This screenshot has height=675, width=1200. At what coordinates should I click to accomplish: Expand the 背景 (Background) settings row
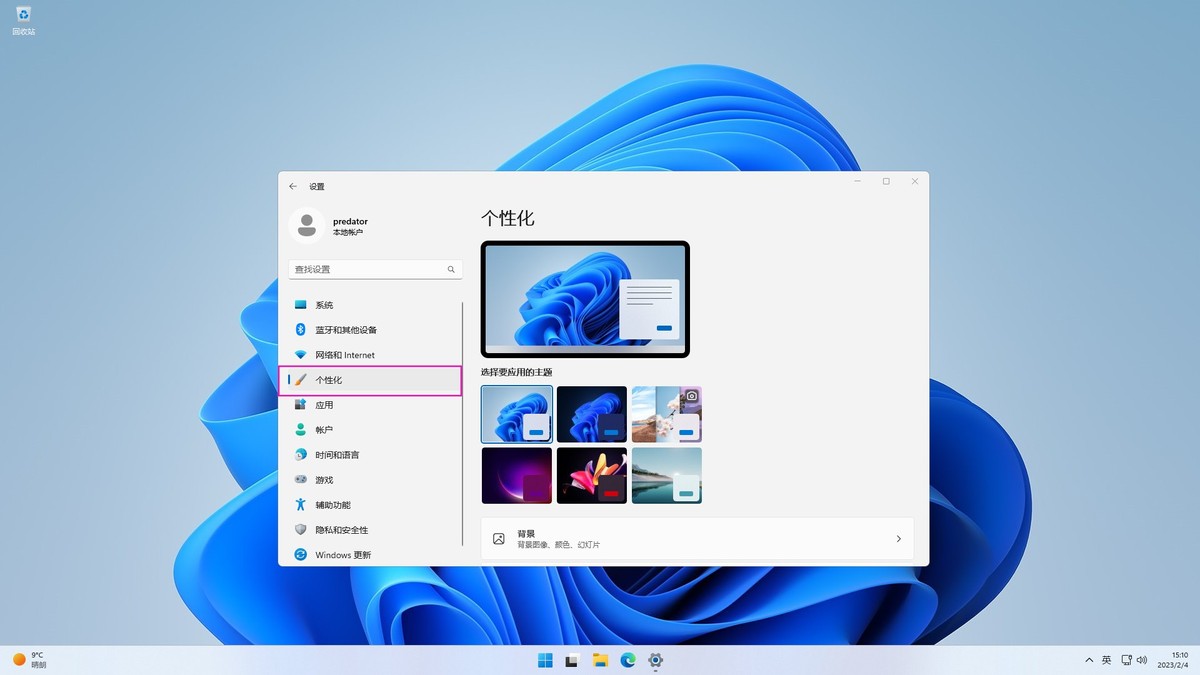coord(697,538)
